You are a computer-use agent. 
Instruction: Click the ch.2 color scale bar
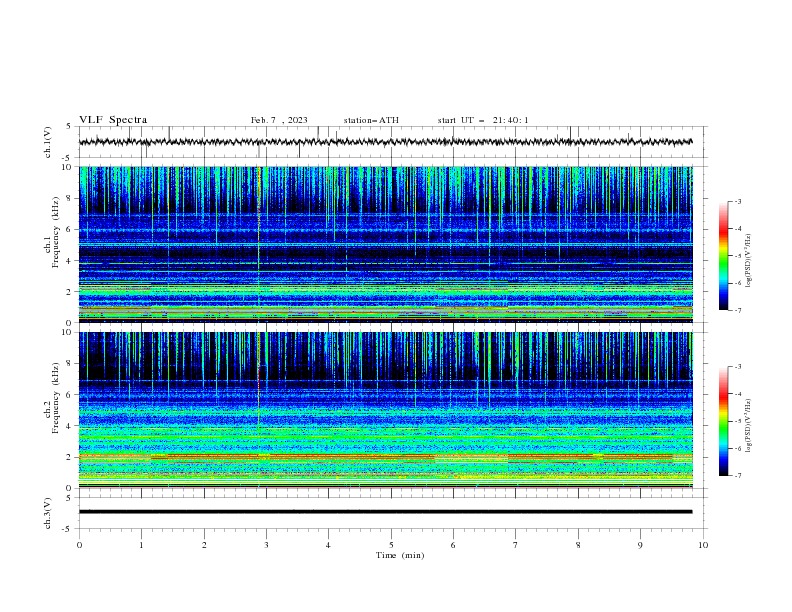[x=723, y=421]
